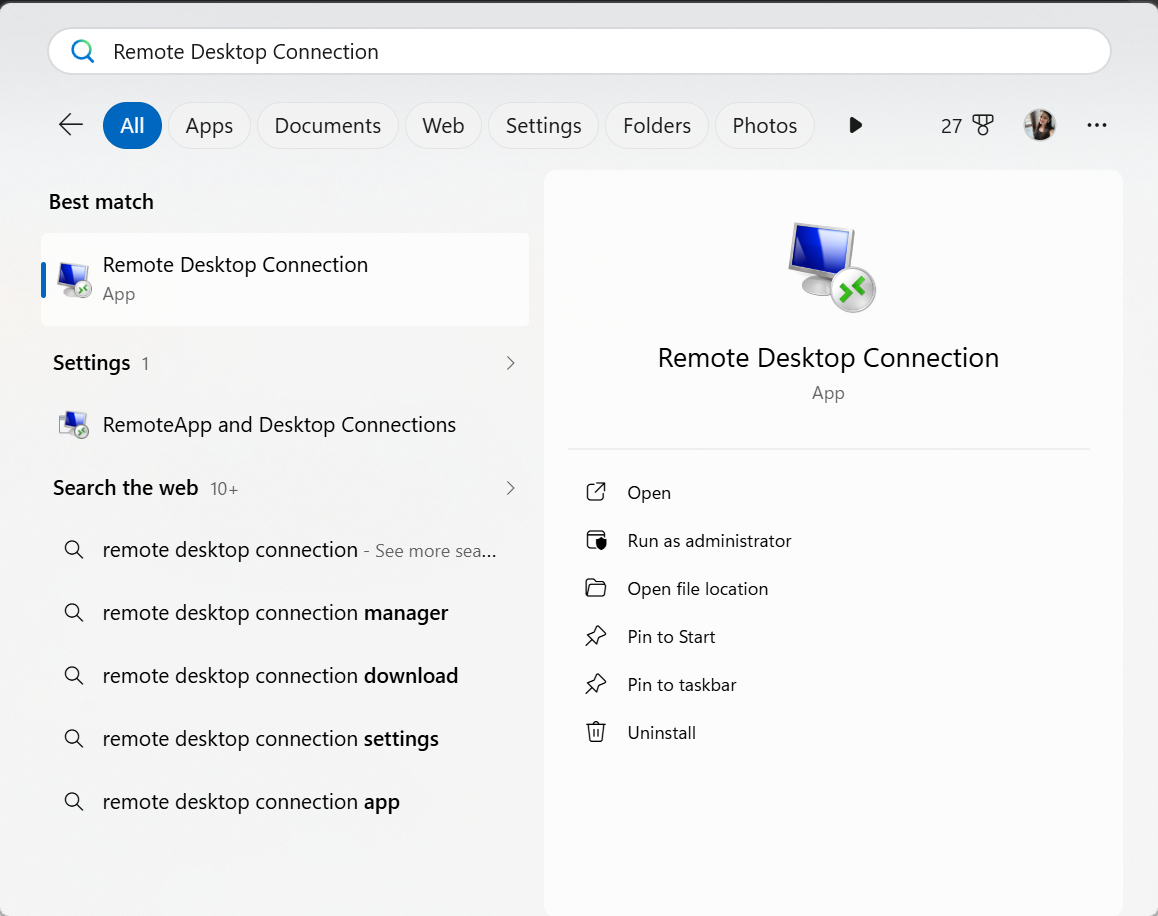Select suggestion 'remote desktop connection manager'
1158x916 pixels.
[285, 613]
